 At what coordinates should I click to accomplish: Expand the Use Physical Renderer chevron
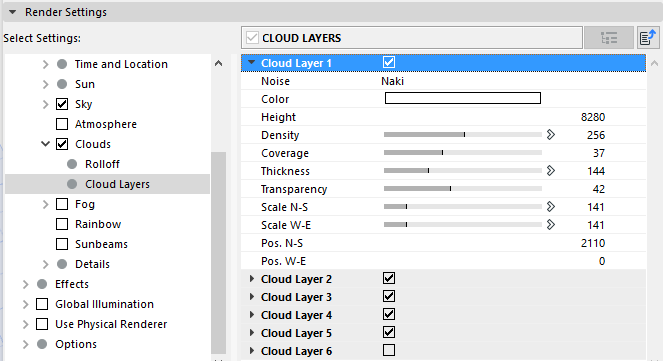[x=25, y=324]
